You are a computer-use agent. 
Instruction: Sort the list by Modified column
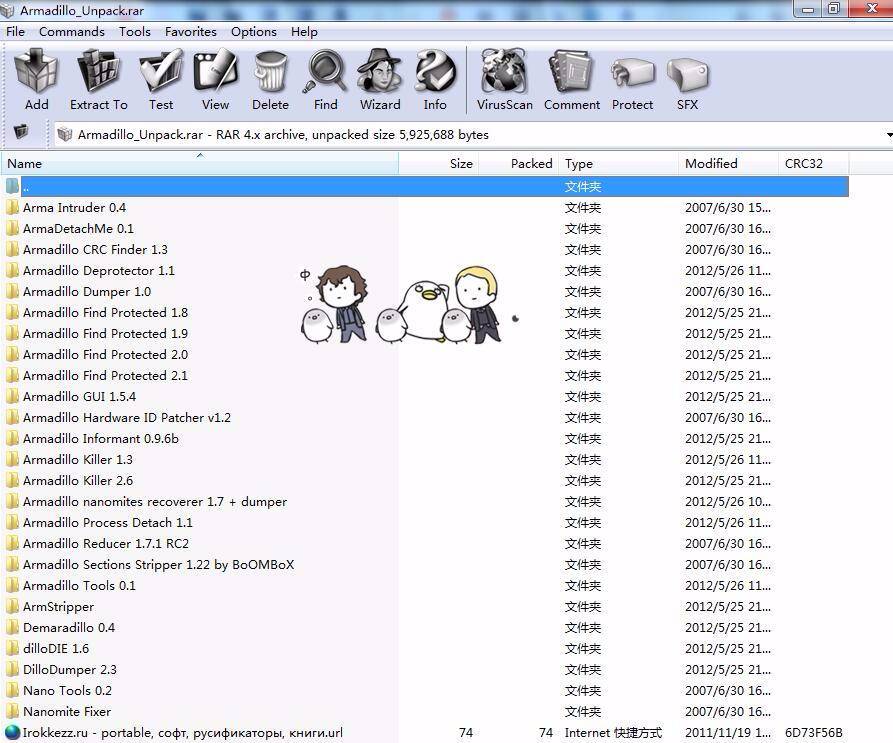(728, 164)
